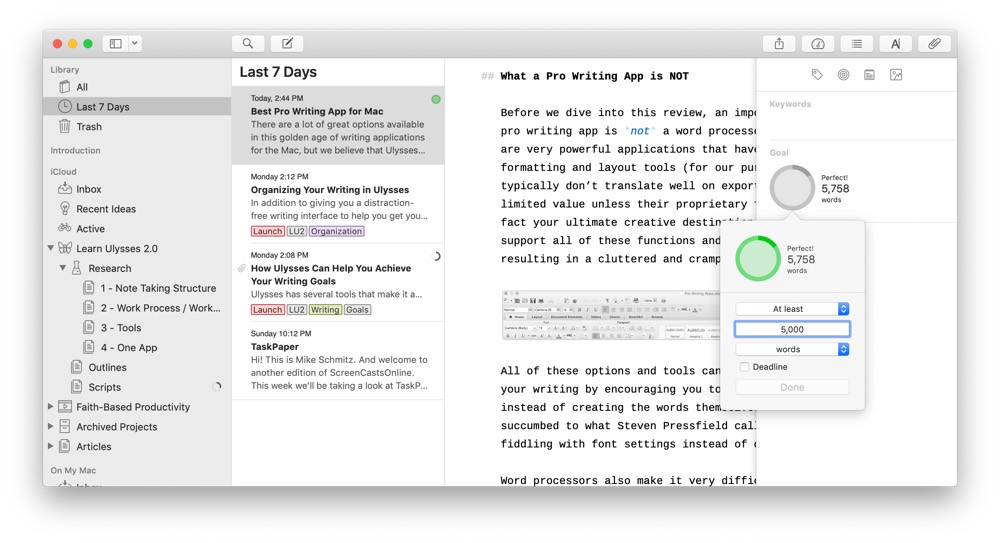Expand the Articles group
1000x543 pixels.
coord(50,446)
